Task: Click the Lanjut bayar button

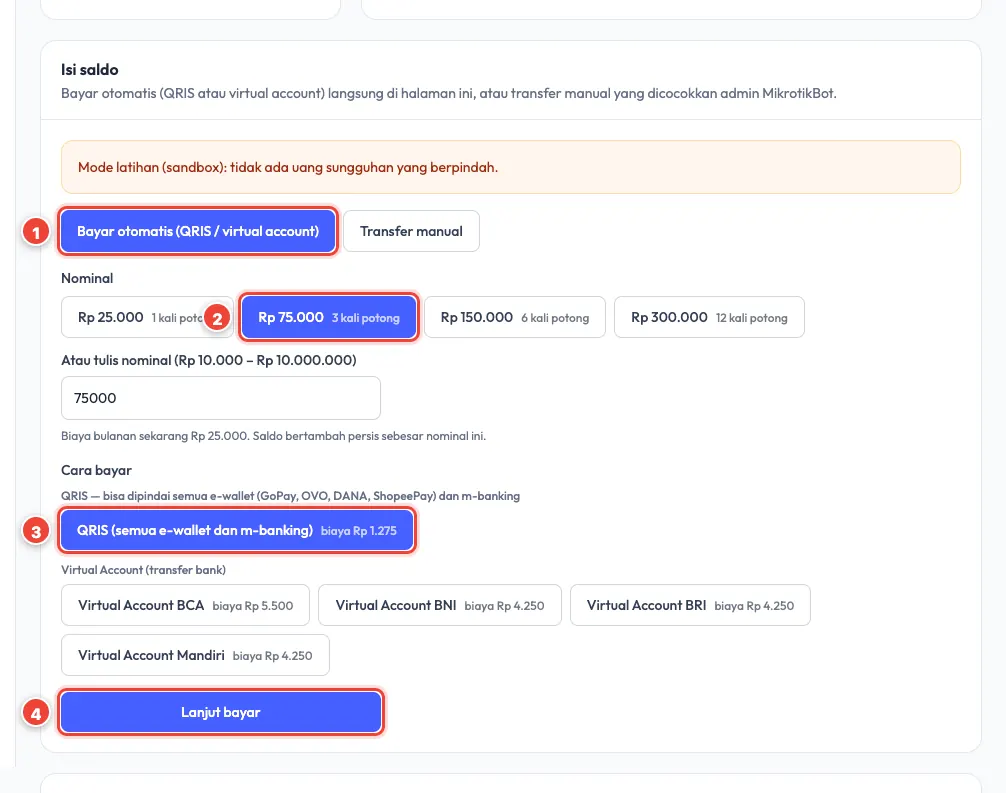Action: (221, 712)
